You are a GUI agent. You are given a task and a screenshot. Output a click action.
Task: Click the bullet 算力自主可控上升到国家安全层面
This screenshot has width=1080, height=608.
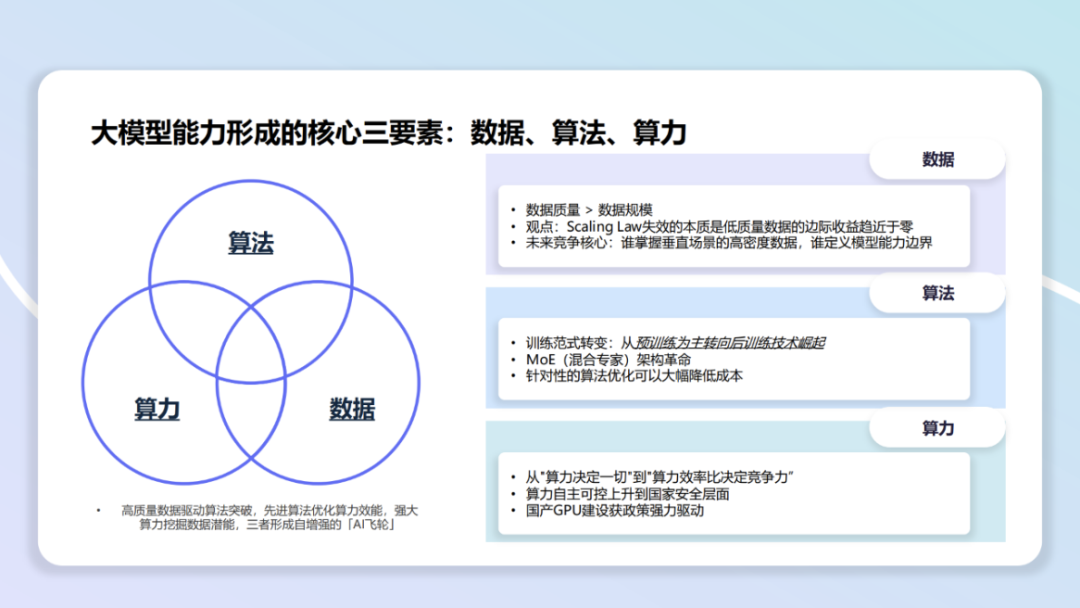pos(627,494)
